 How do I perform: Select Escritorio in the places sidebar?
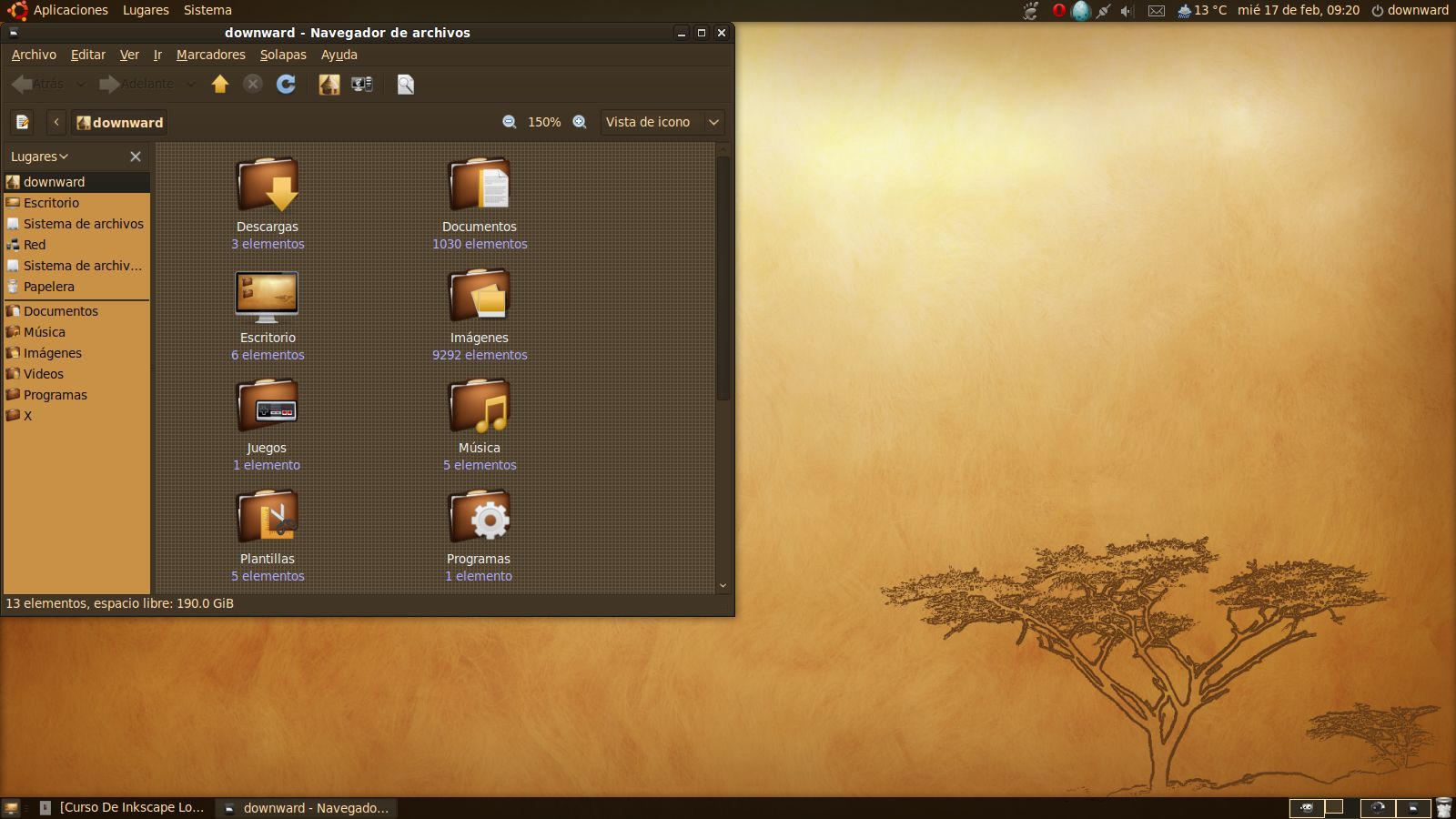(x=77, y=203)
